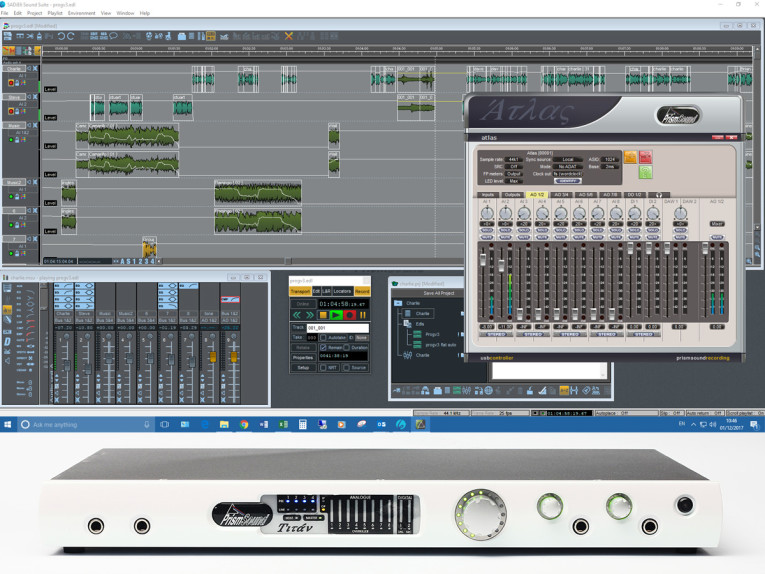Click the AI 1 fader handle in Atlas mixer
Image resolution: width=765 pixels, height=574 pixels.
483,259
